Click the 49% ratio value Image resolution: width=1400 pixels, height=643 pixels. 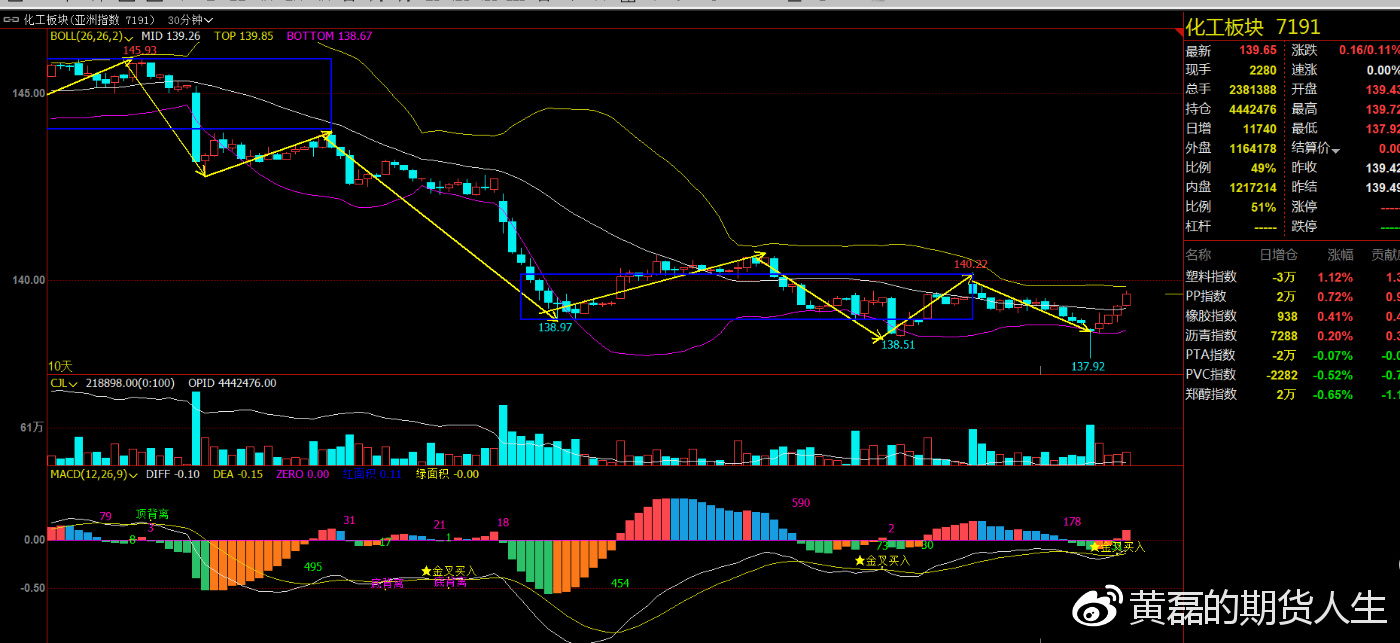tap(1263, 168)
